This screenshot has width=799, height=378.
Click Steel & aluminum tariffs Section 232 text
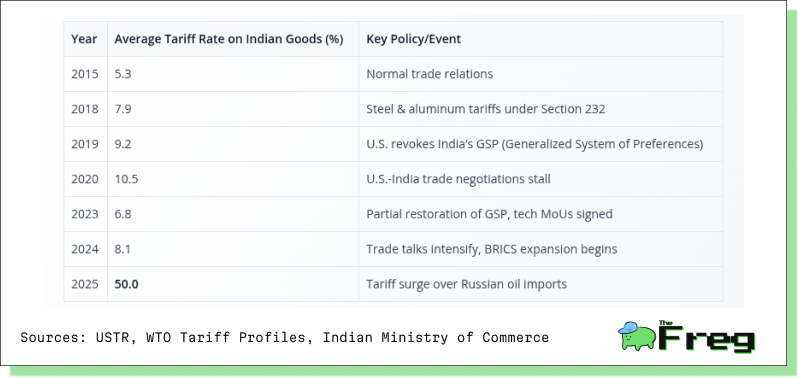point(486,109)
